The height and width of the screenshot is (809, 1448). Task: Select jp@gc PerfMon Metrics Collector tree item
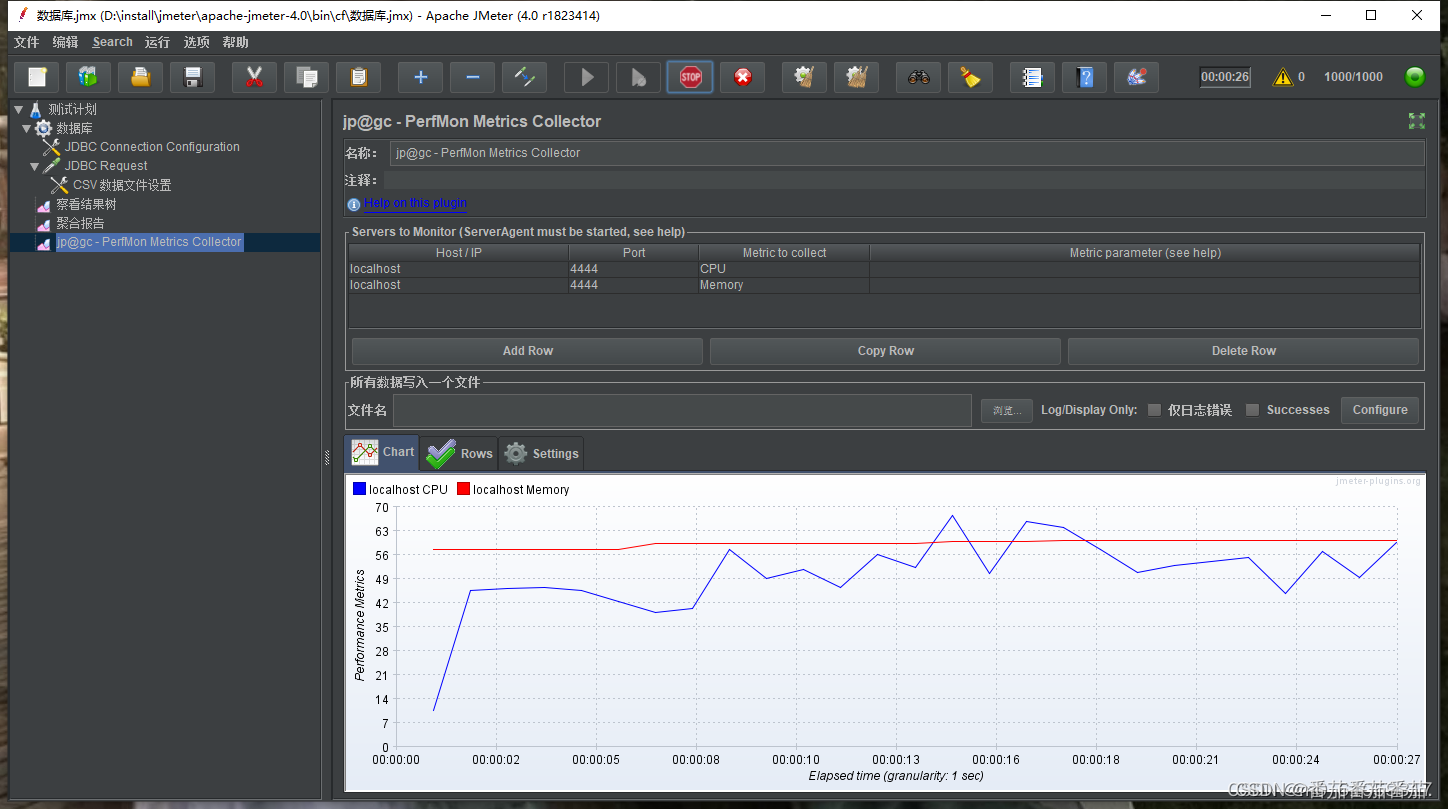click(x=149, y=242)
